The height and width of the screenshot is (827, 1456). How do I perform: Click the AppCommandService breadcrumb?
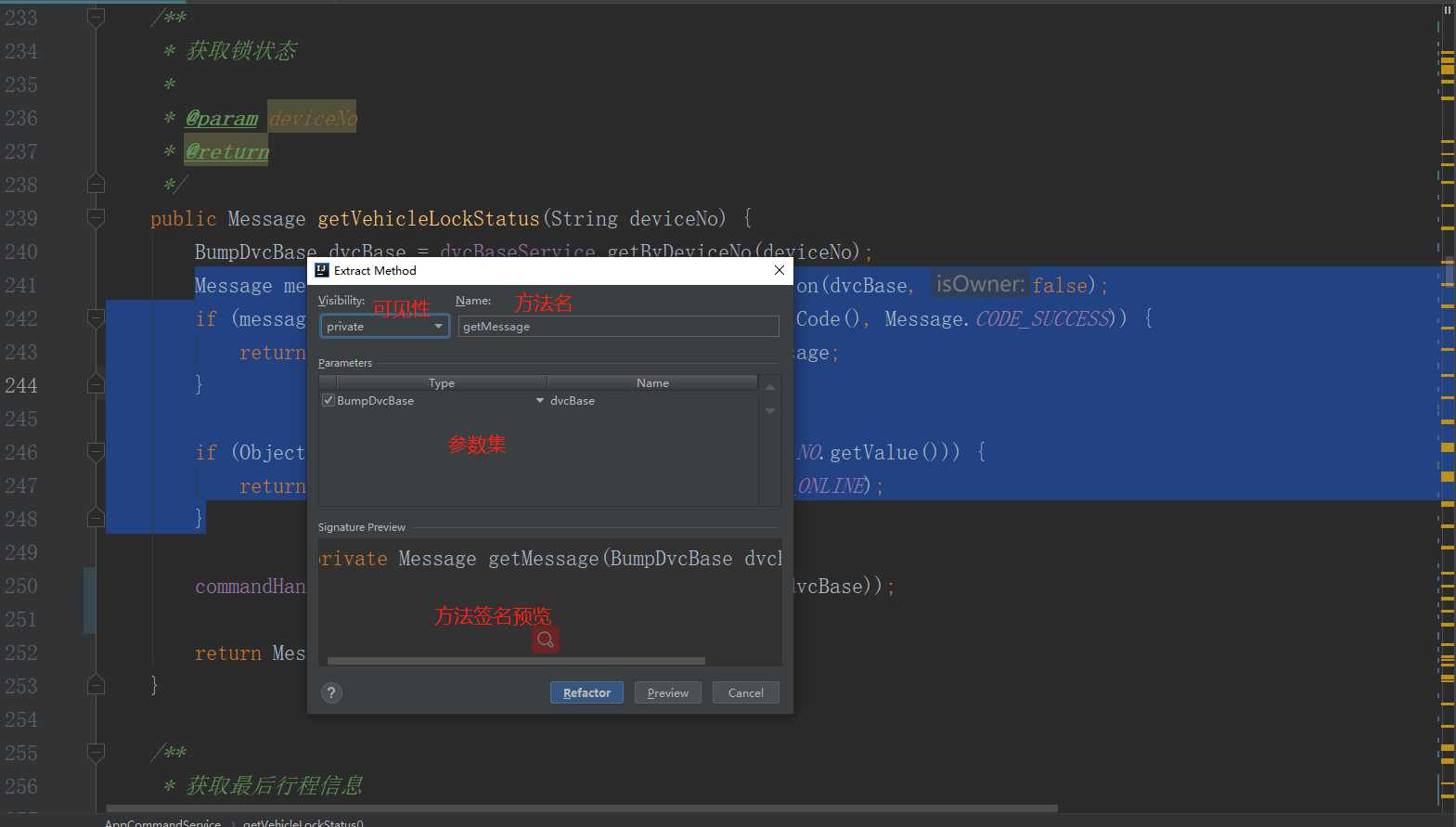[x=162, y=822]
